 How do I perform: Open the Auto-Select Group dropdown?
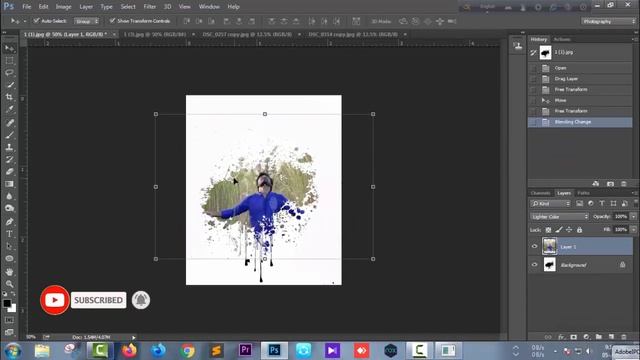[x=86, y=21]
